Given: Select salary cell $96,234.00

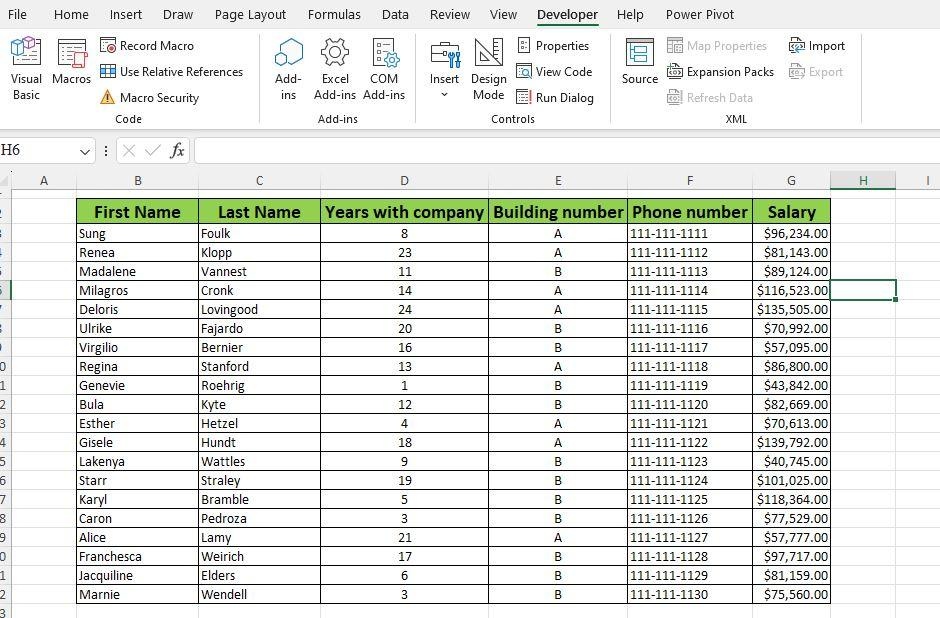Looking at the screenshot, I should coord(791,234).
